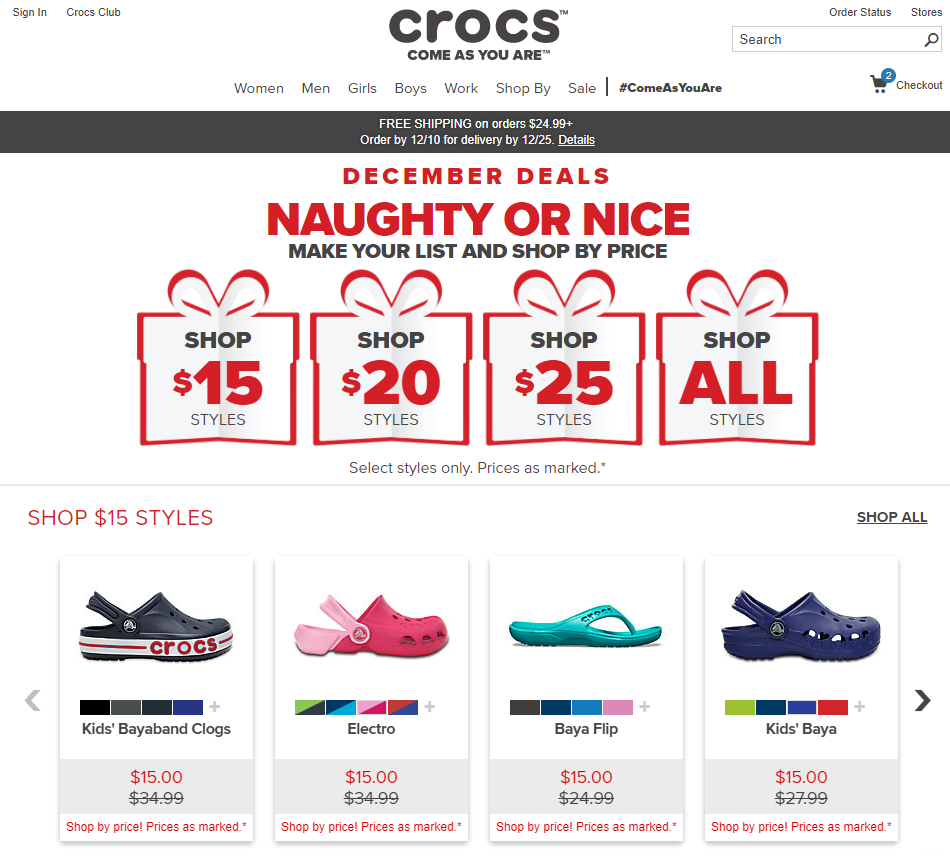Select pink swatch for Baya Flip
The height and width of the screenshot is (856, 950).
pyautogui.click(x=618, y=707)
